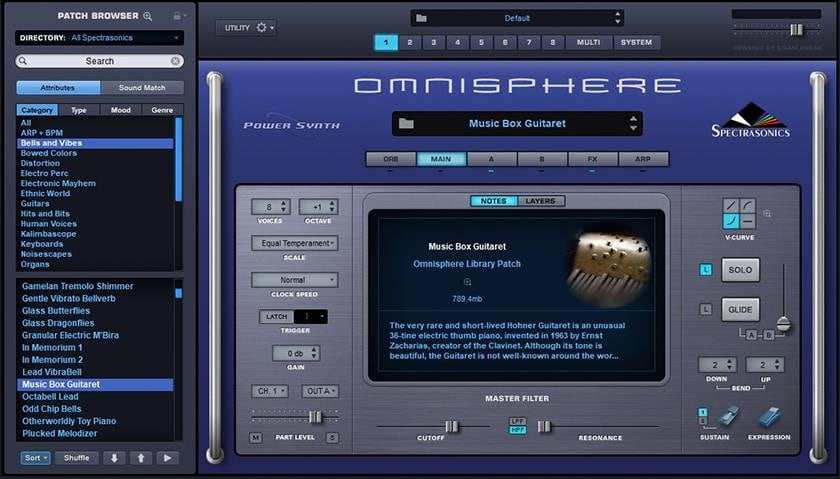
Task: Click the Guitaret patch image
Action: (609, 267)
